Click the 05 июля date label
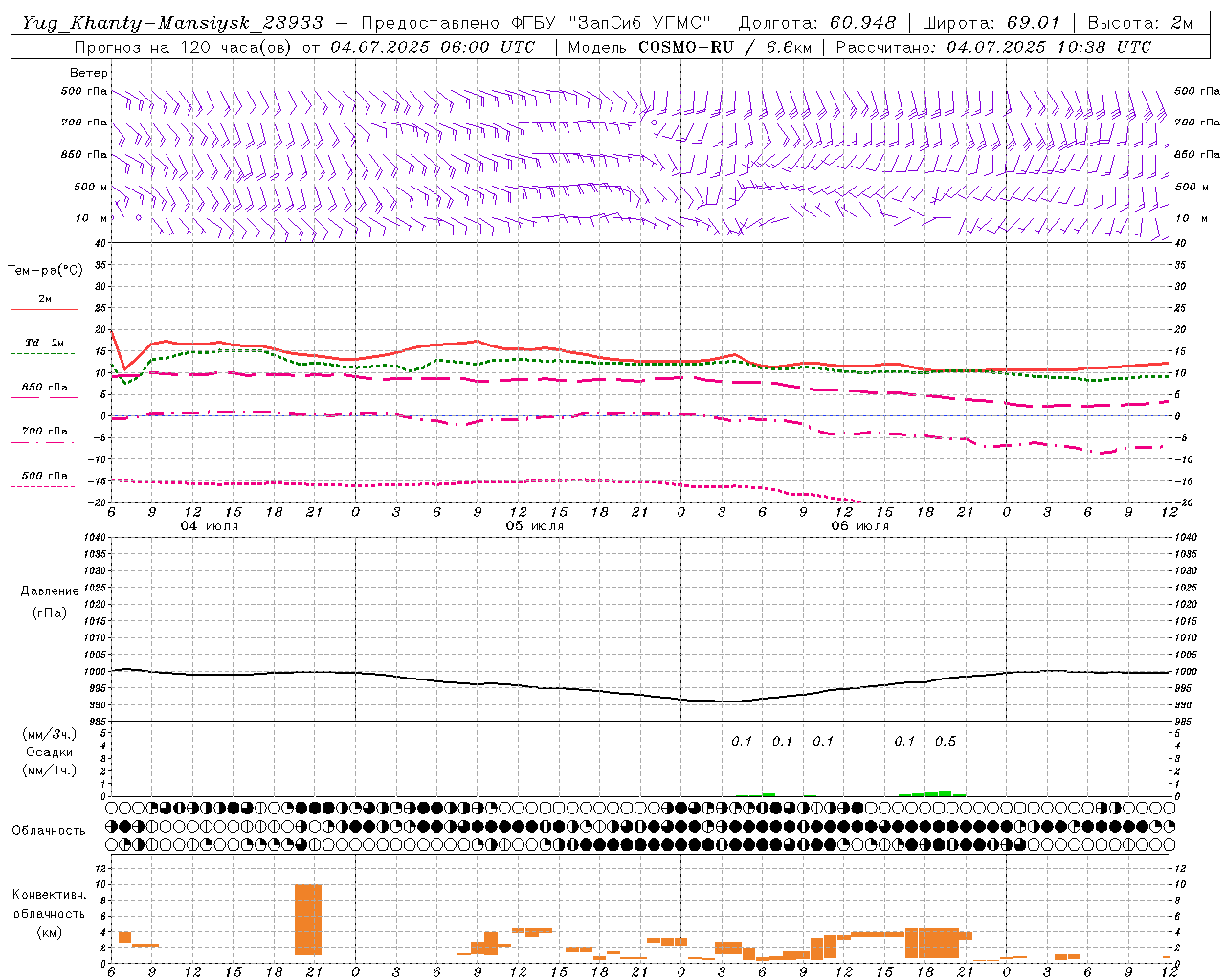 pyautogui.click(x=535, y=526)
